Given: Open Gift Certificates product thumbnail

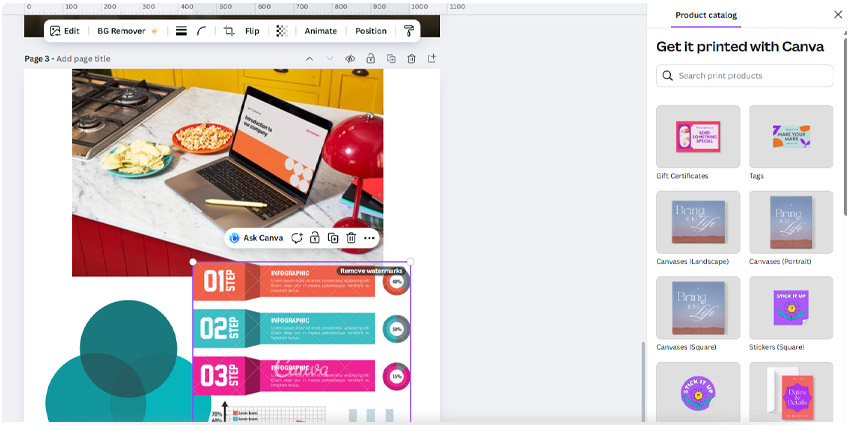Looking at the screenshot, I should [x=698, y=136].
